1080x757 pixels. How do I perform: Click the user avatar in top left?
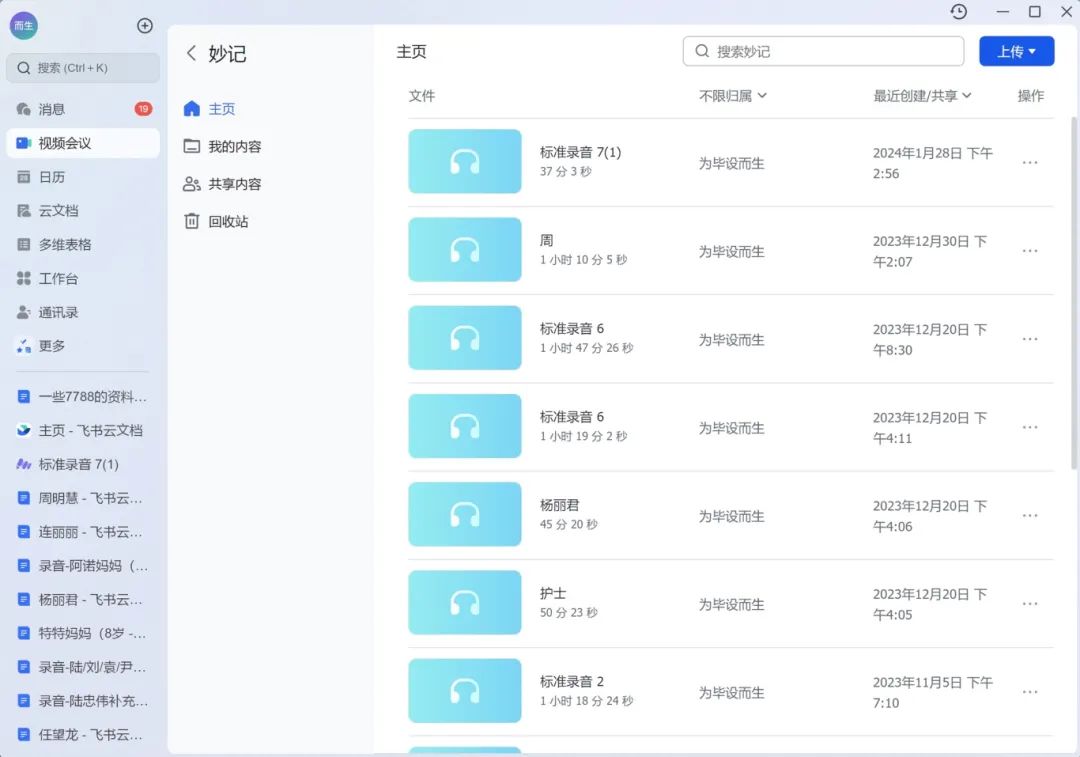24,26
